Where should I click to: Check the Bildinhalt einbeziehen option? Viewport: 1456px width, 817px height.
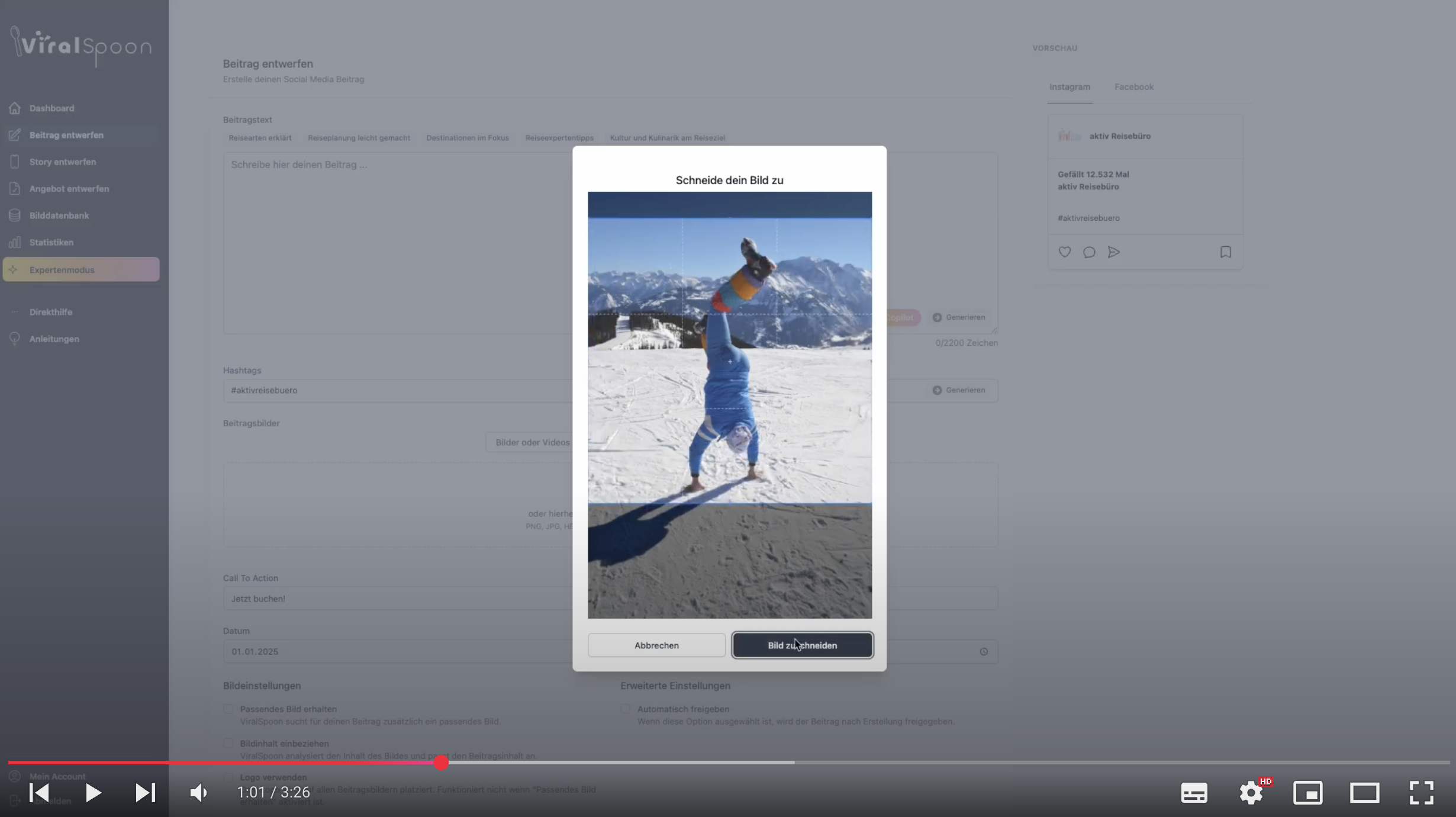point(228,743)
